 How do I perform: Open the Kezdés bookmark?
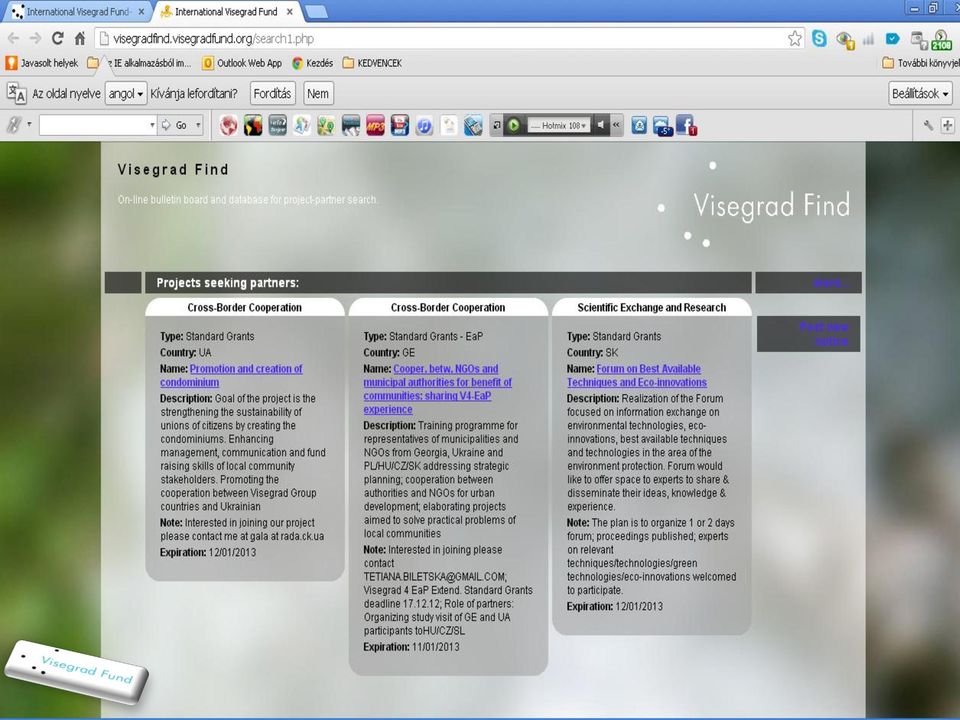point(312,63)
